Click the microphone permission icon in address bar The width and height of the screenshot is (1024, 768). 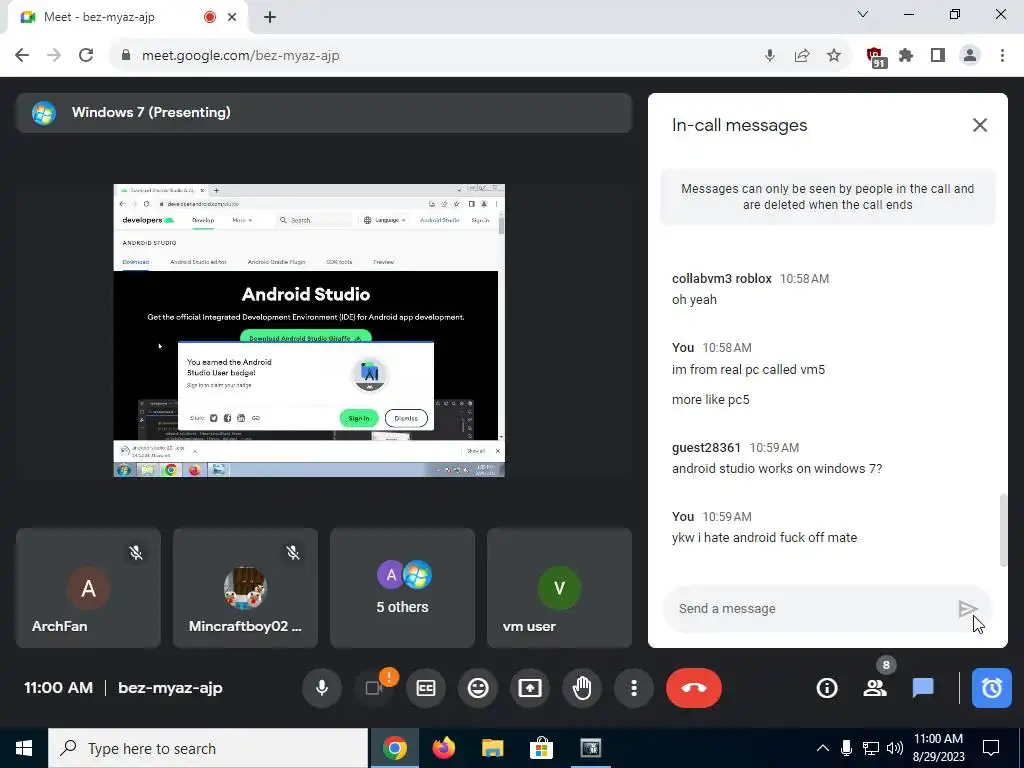click(x=770, y=56)
